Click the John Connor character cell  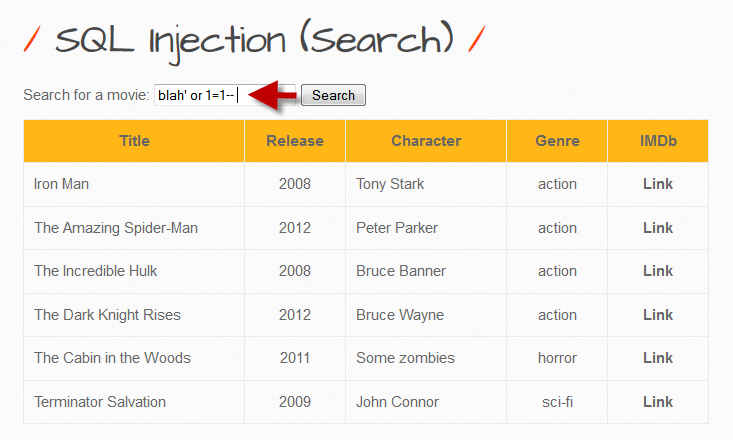click(397, 402)
